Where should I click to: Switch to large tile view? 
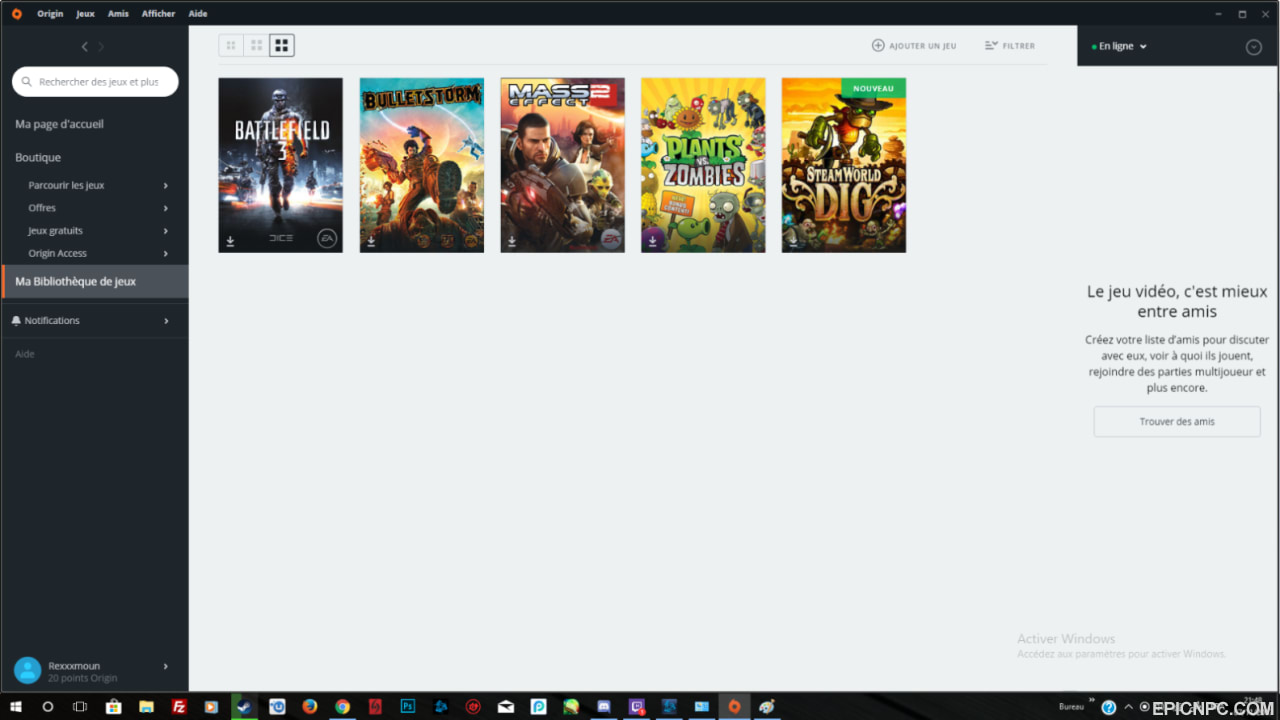pyautogui.click(x=282, y=45)
